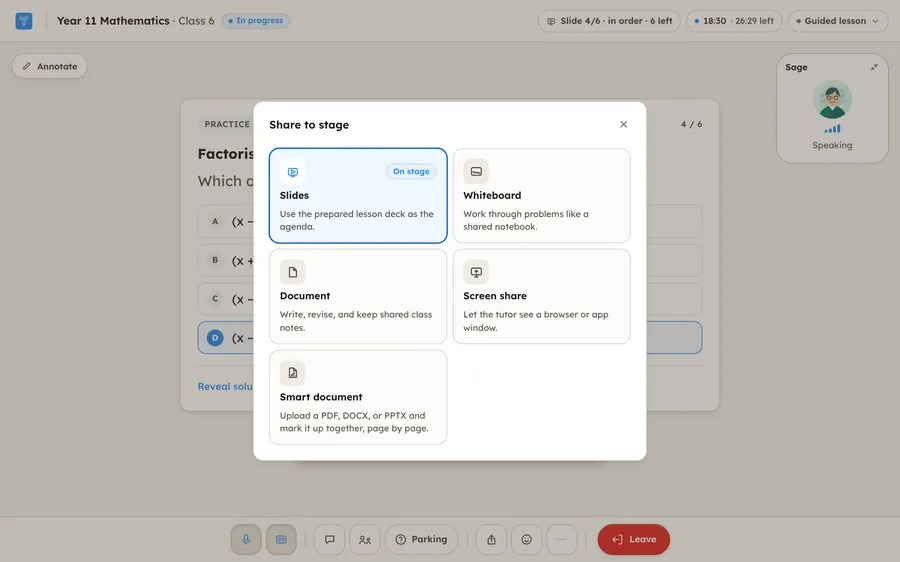Screen dimensions: 900x562
Task: Collapse the Sage tutor panel
Action: (x=874, y=67)
